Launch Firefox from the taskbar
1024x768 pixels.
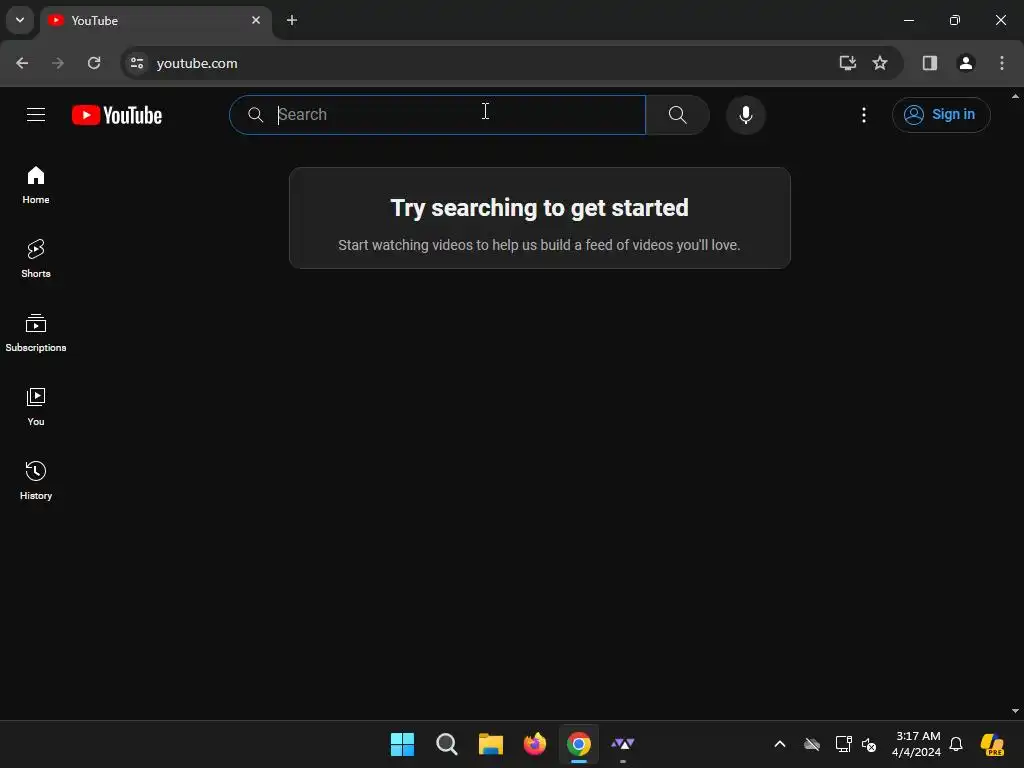535,744
